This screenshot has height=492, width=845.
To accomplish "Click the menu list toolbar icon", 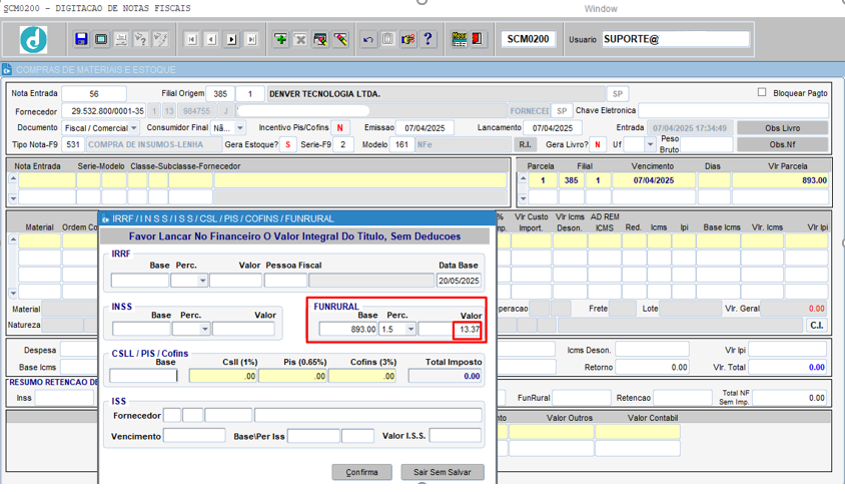I will click(x=459, y=39).
